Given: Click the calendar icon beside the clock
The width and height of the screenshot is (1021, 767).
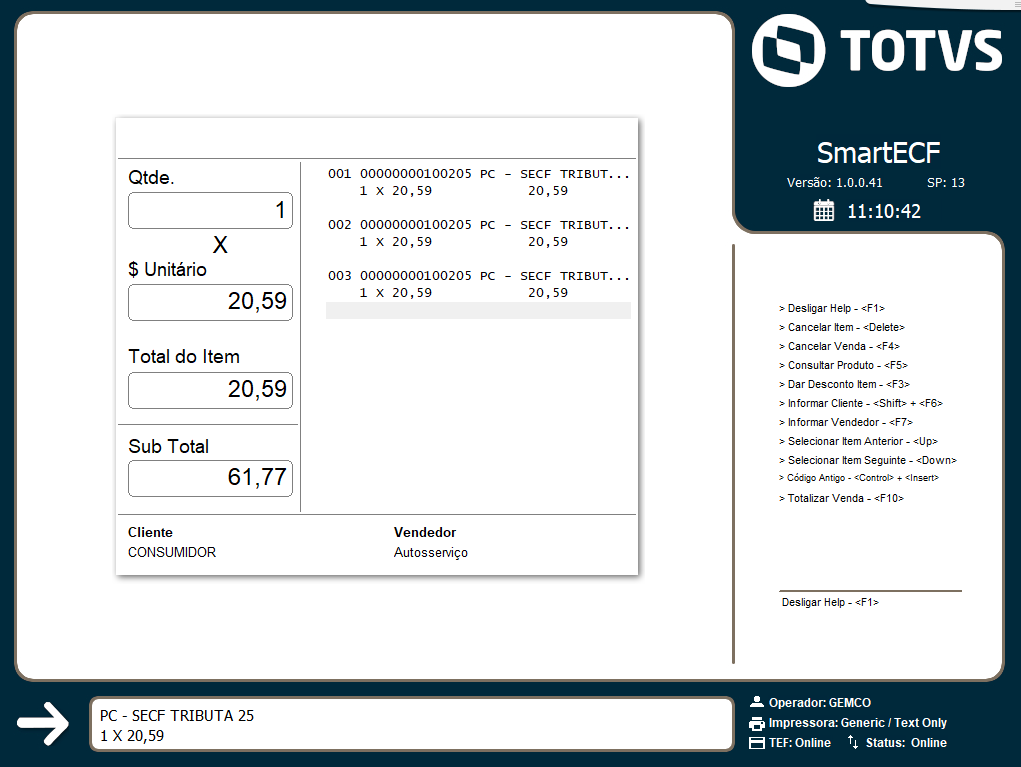Looking at the screenshot, I should [x=824, y=210].
